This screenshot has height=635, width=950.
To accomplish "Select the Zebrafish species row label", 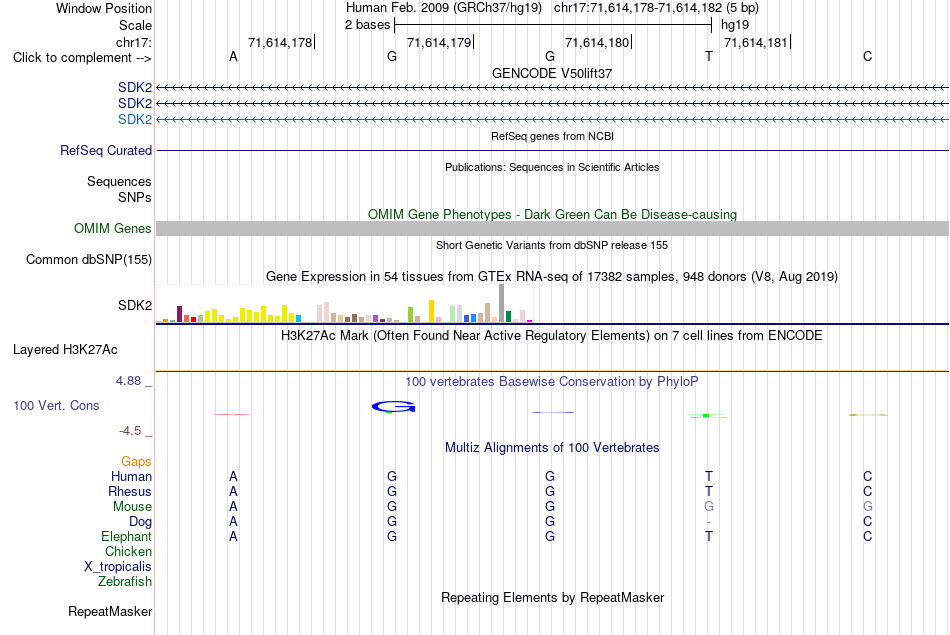I will (x=125, y=581).
